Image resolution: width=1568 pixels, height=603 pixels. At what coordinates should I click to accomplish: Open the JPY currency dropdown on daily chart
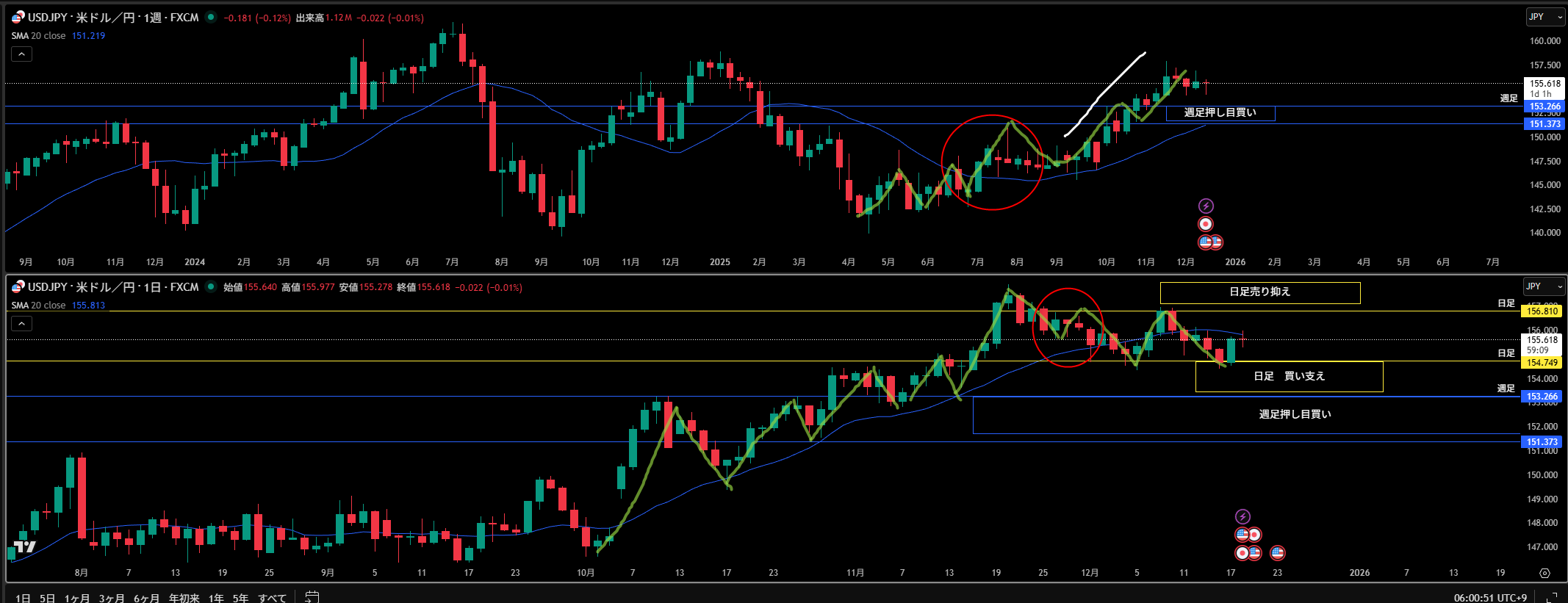(x=1544, y=286)
